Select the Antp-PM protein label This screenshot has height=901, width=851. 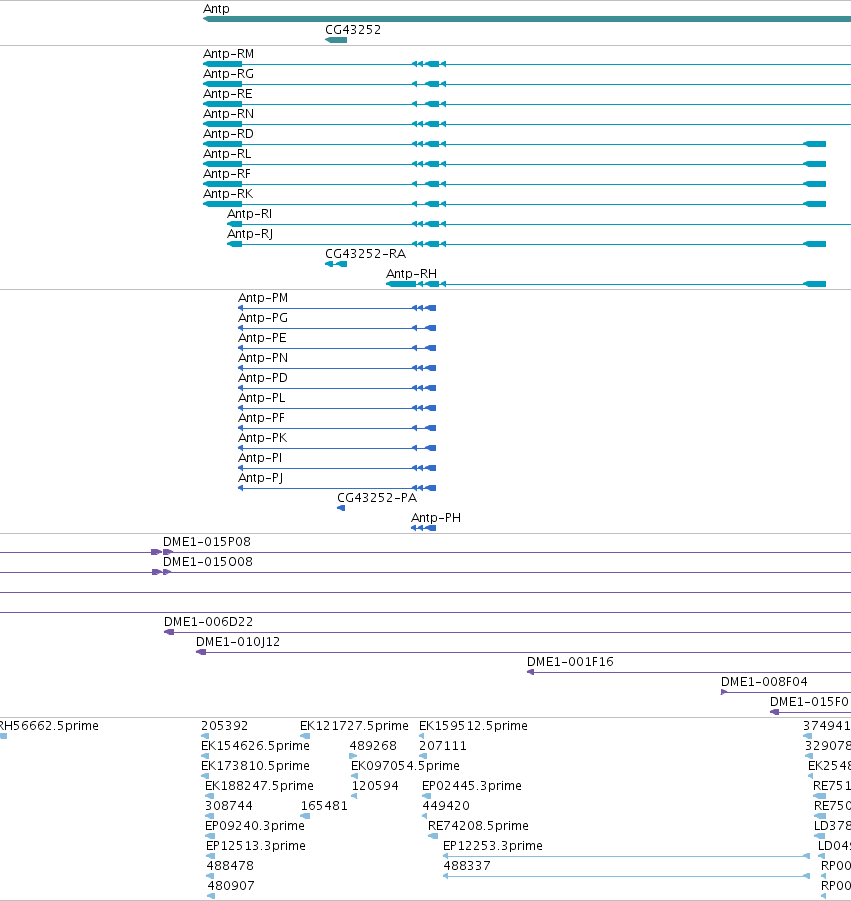tap(263, 298)
